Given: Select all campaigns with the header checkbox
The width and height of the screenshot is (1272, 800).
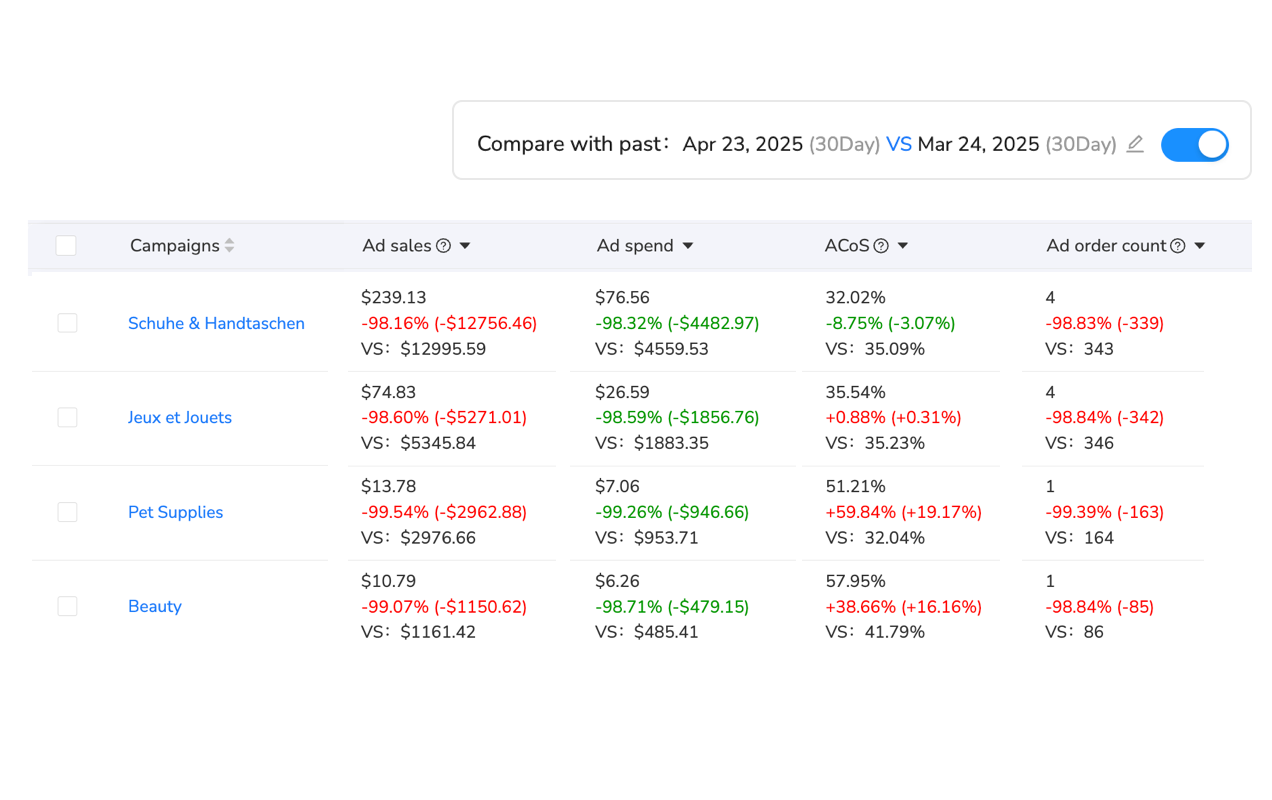Looking at the screenshot, I should point(66,245).
